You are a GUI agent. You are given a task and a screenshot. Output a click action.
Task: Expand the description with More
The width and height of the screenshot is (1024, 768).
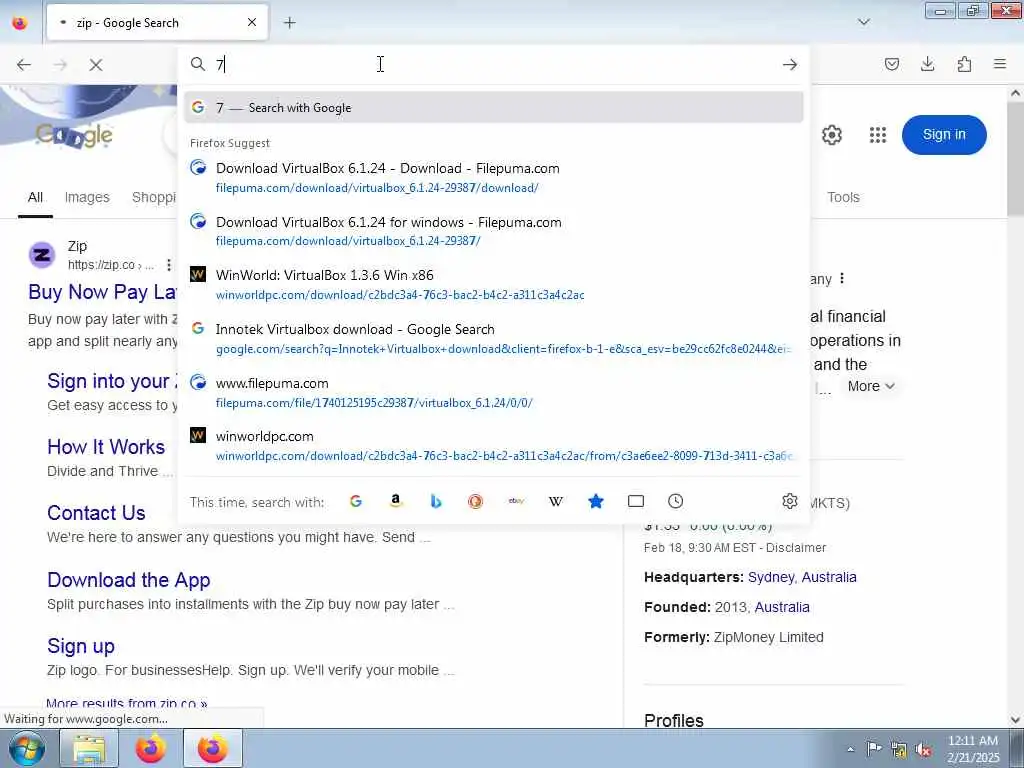[871, 386]
